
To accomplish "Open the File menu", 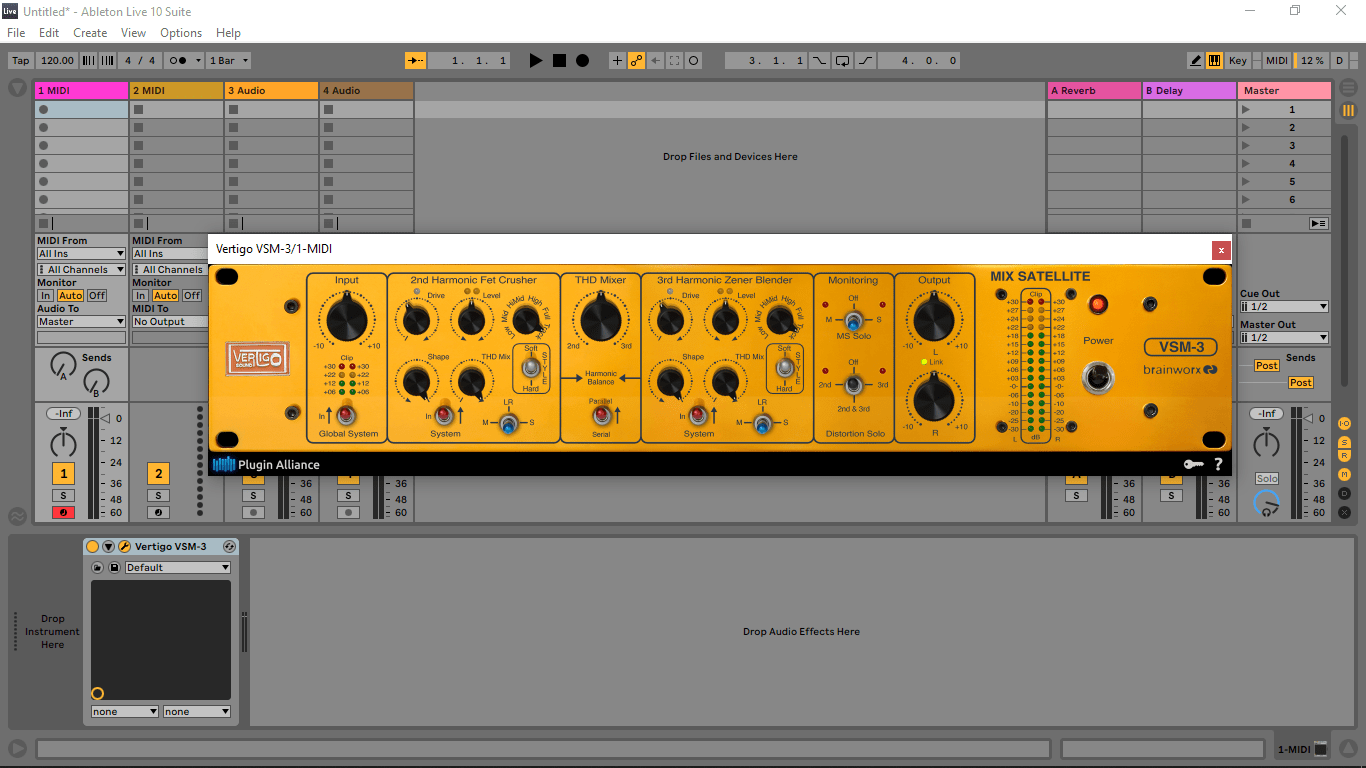I will [x=16, y=33].
